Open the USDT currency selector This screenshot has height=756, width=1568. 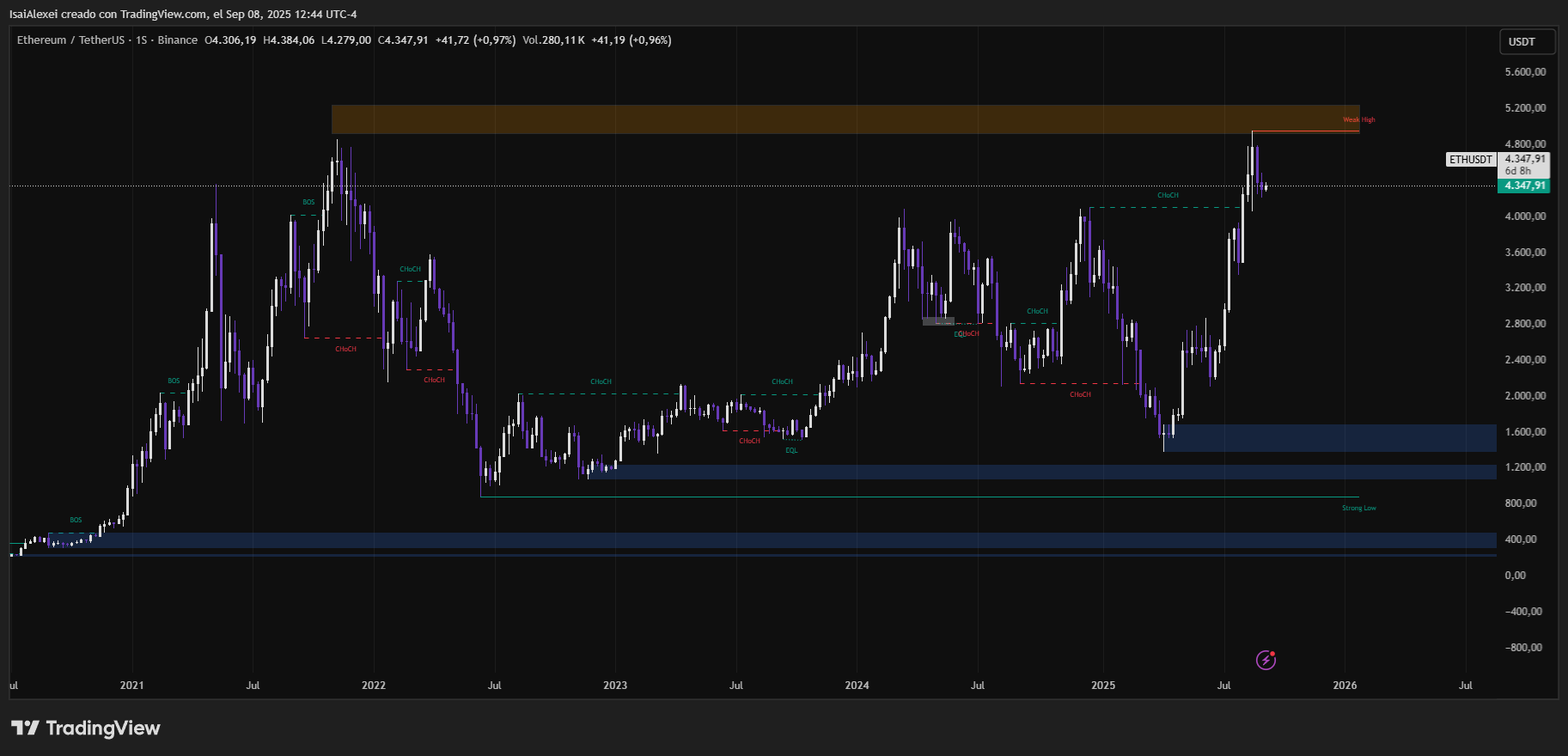(1522, 42)
